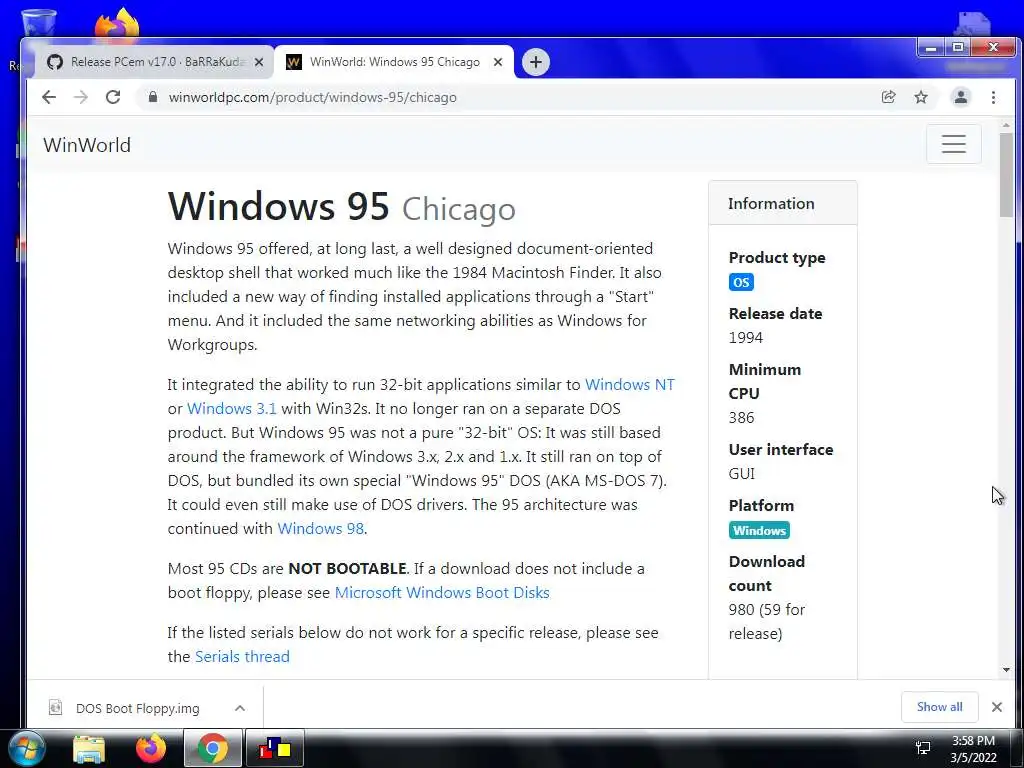This screenshot has height=768, width=1024.
Task: Select the WinWorld: Windows 95 Chicago tab
Action: [x=394, y=62]
